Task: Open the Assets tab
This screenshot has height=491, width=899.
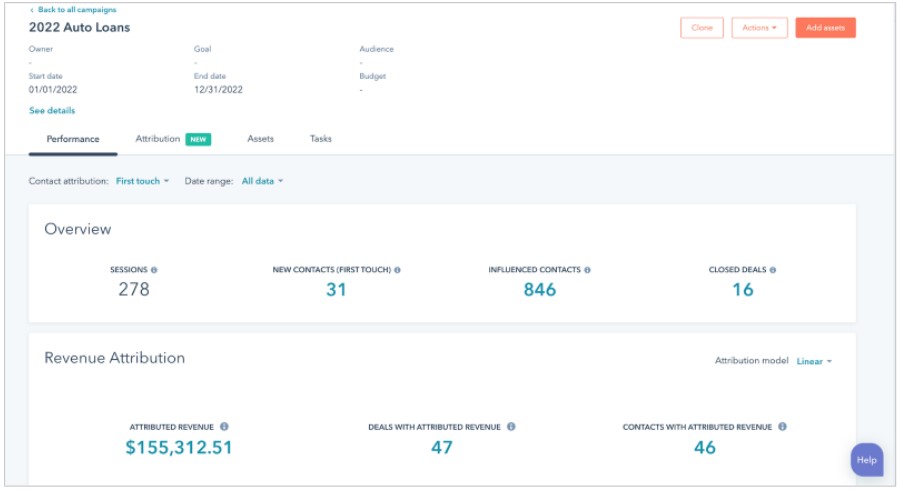Action: pos(260,139)
